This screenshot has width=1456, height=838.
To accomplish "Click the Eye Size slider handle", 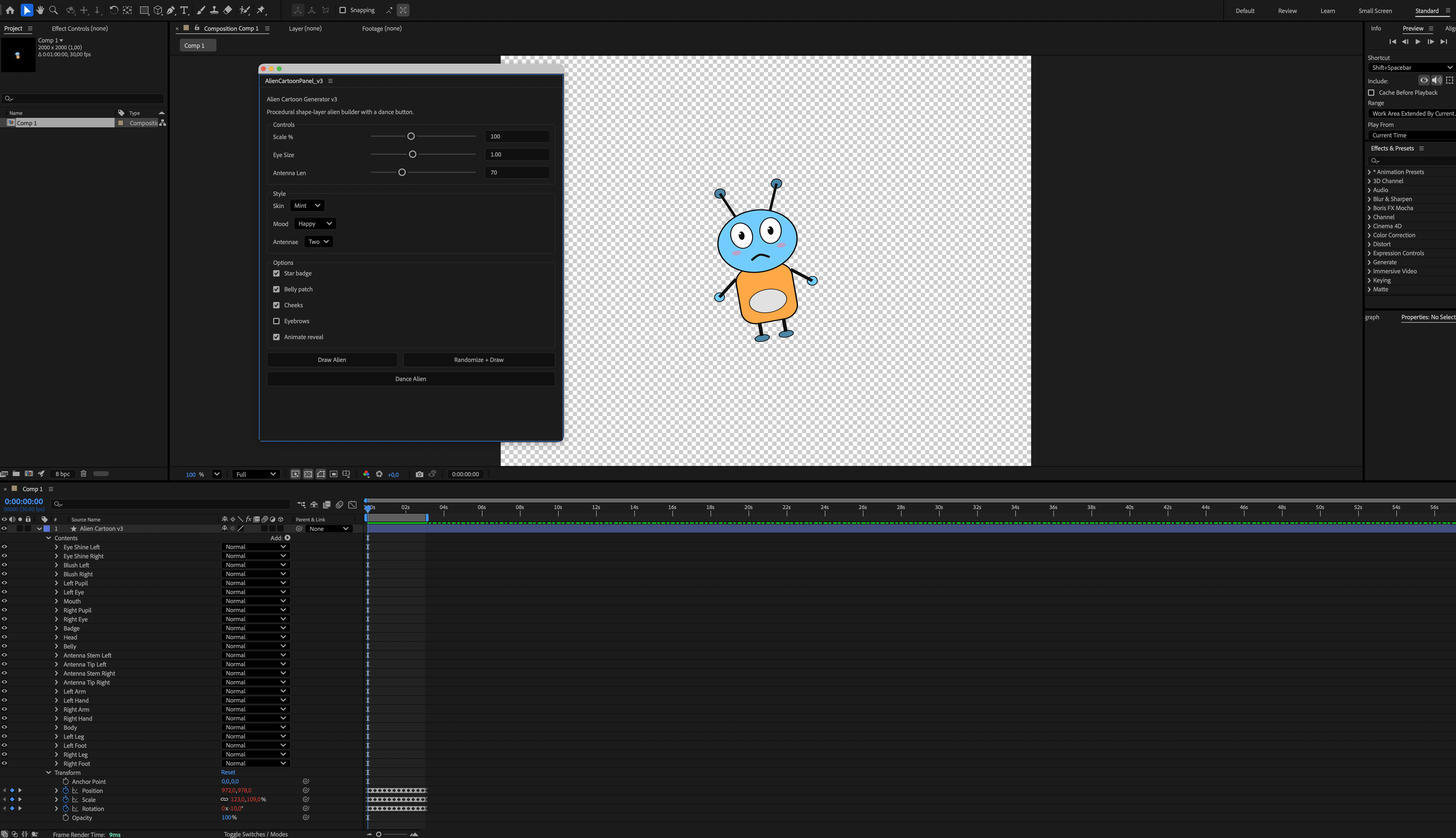I will coord(412,154).
